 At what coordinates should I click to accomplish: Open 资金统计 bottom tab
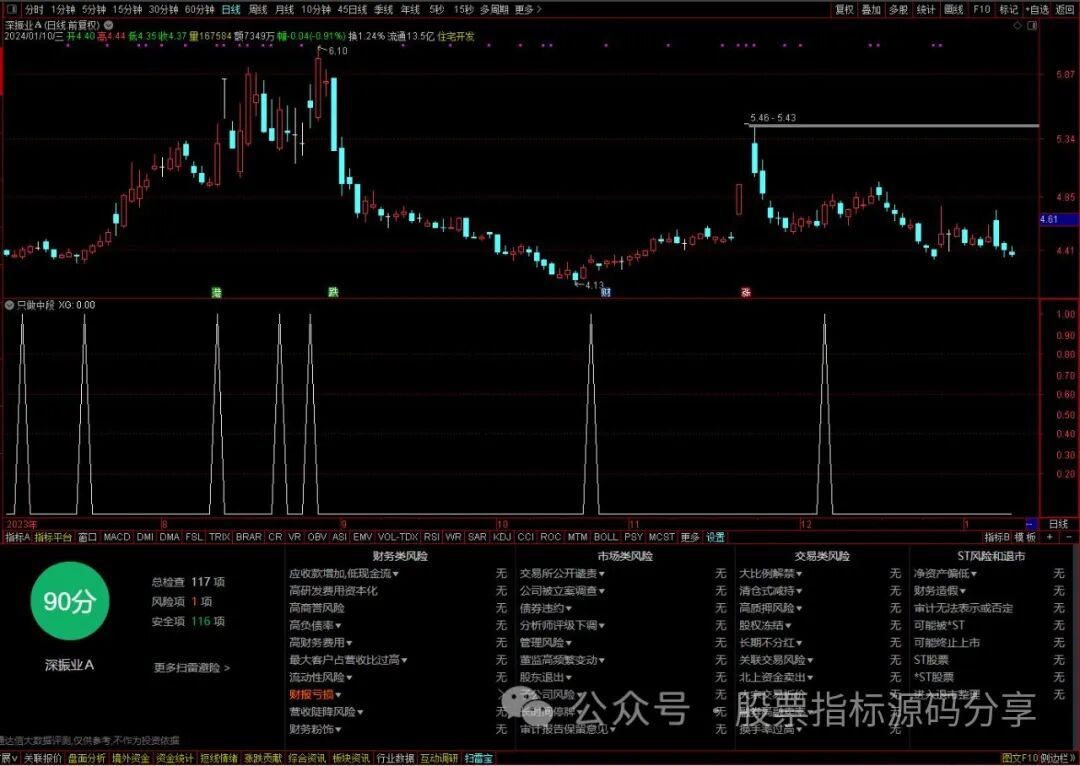click(174, 758)
